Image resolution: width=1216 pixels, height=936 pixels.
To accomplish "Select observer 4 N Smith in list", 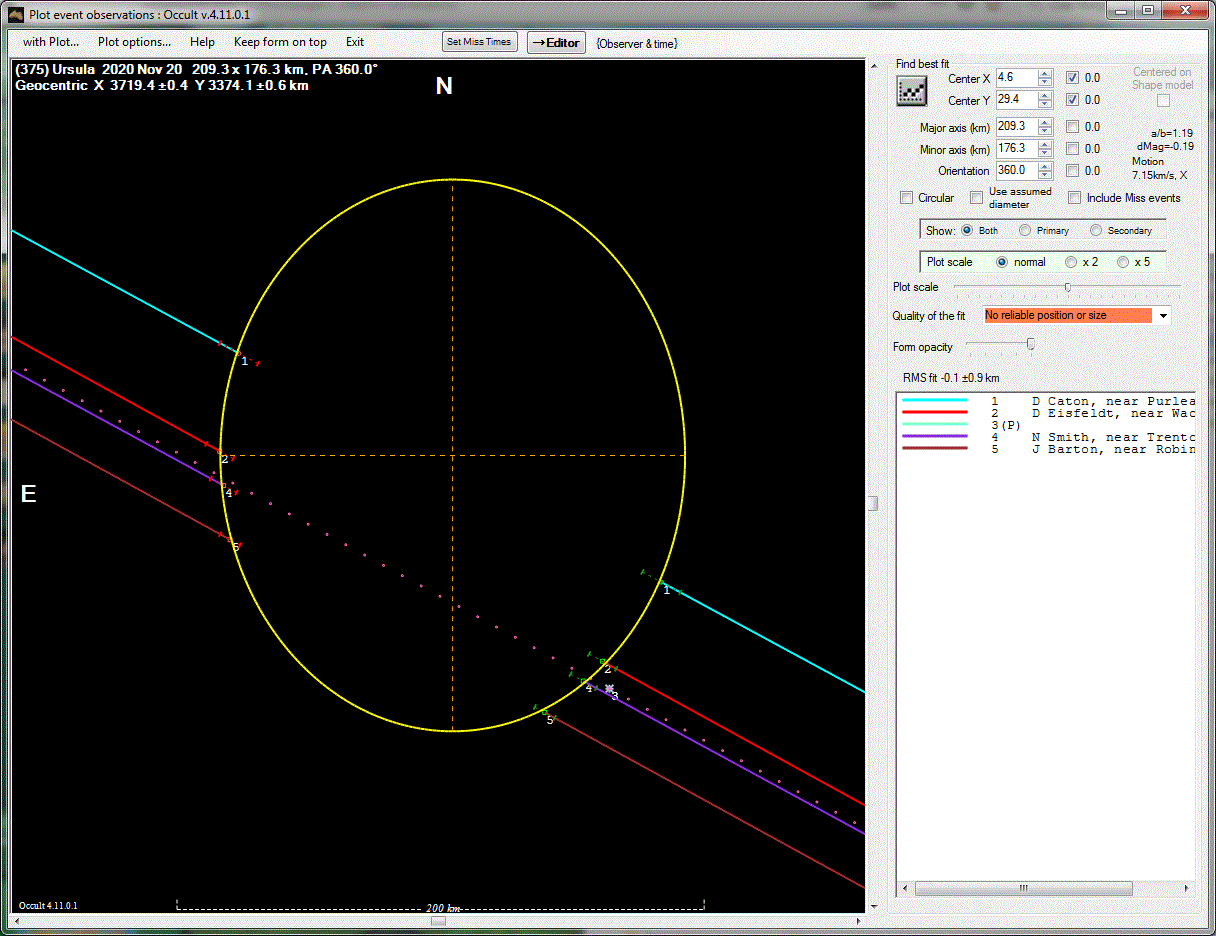I will tap(1046, 437).
